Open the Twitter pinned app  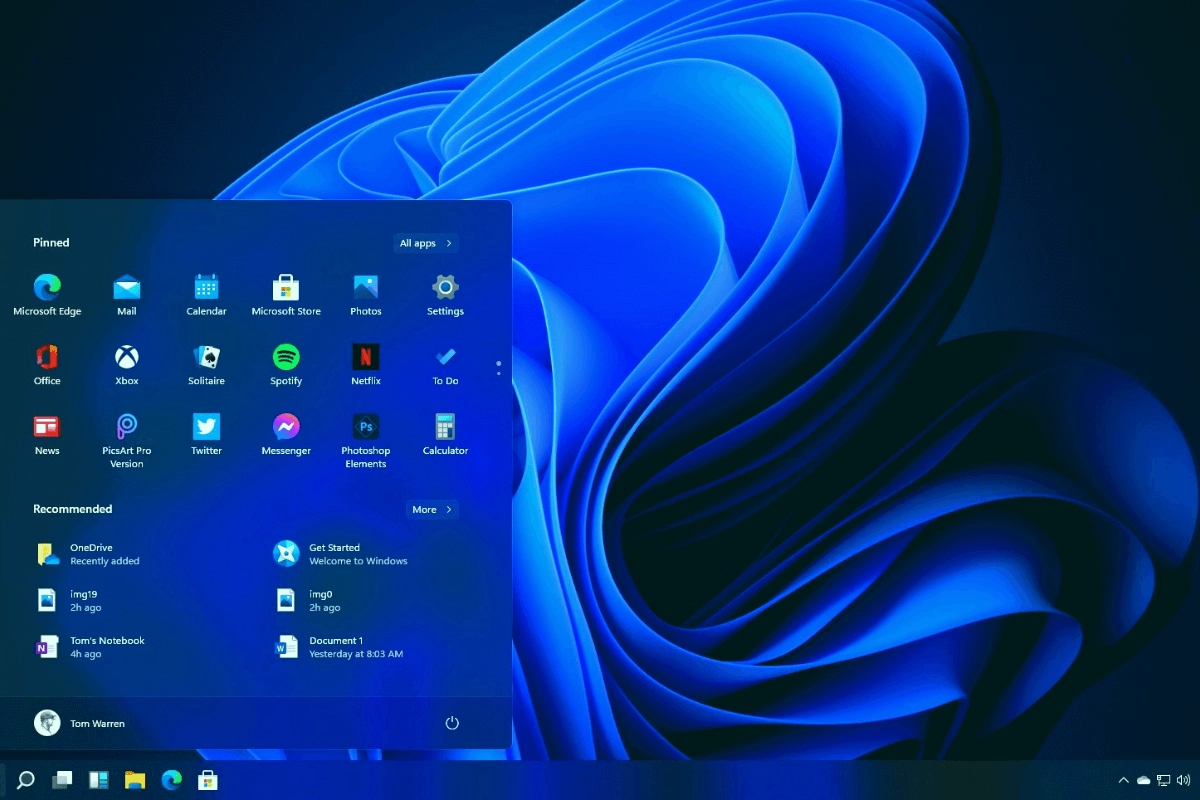click(x=206, y=427)
